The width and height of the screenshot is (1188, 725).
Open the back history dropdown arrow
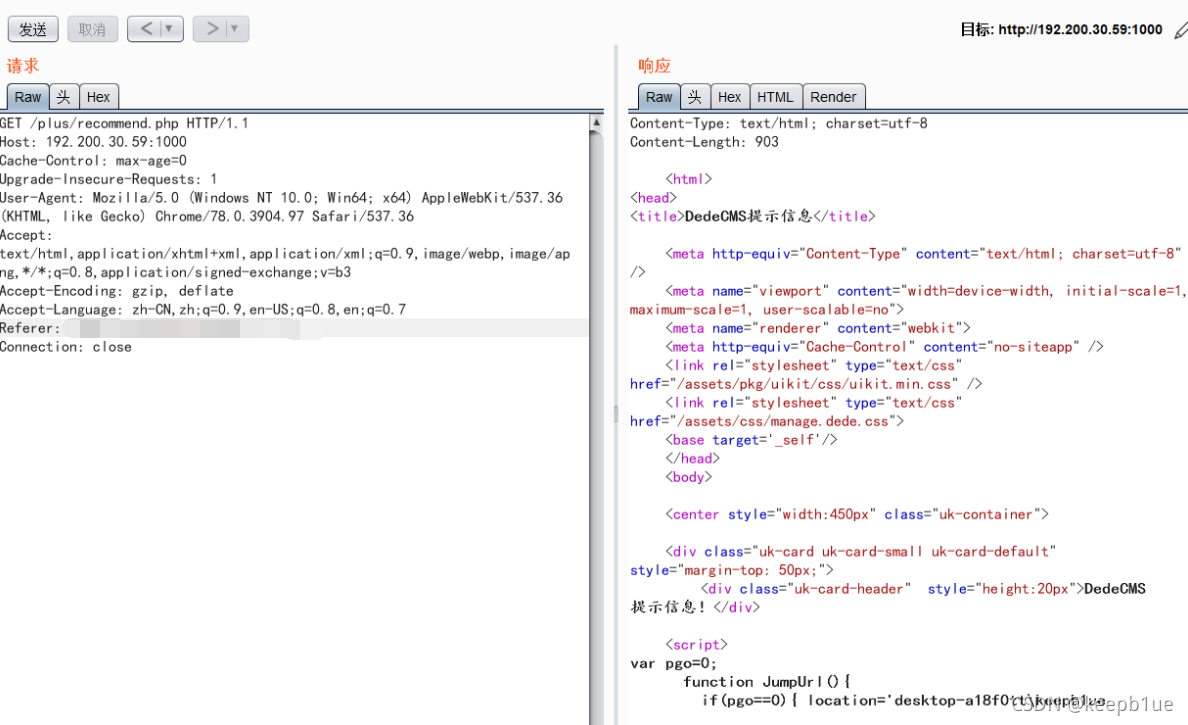(169, 29)
